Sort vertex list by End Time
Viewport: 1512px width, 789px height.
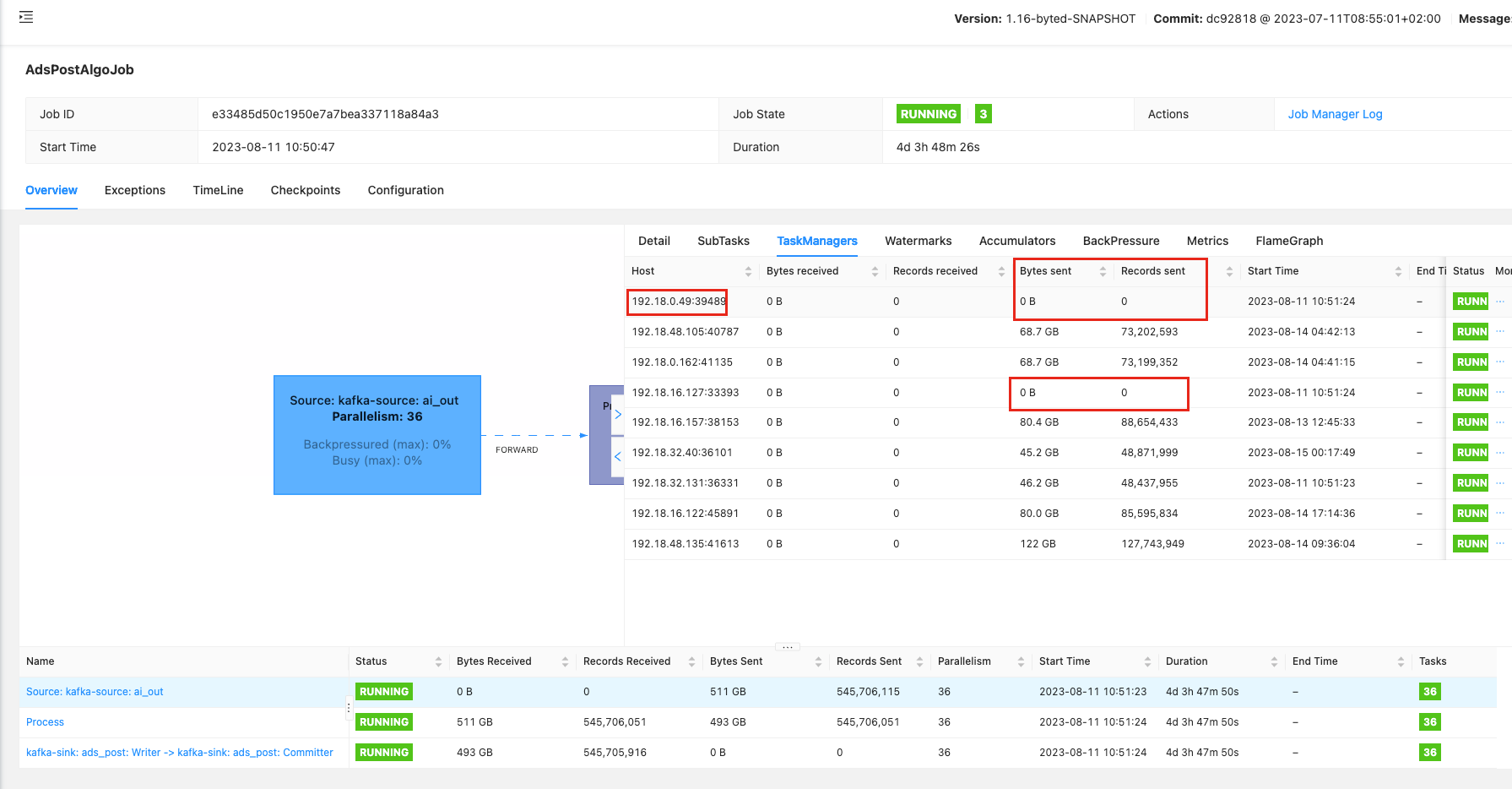1401,661
